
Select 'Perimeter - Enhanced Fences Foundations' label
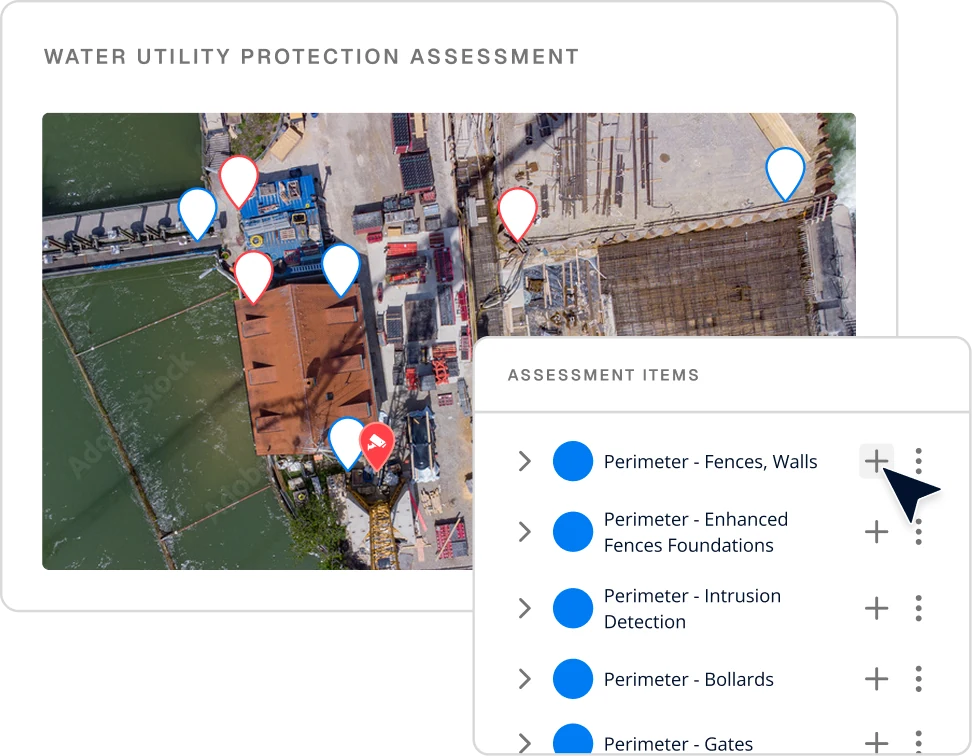tap(696, 532)
